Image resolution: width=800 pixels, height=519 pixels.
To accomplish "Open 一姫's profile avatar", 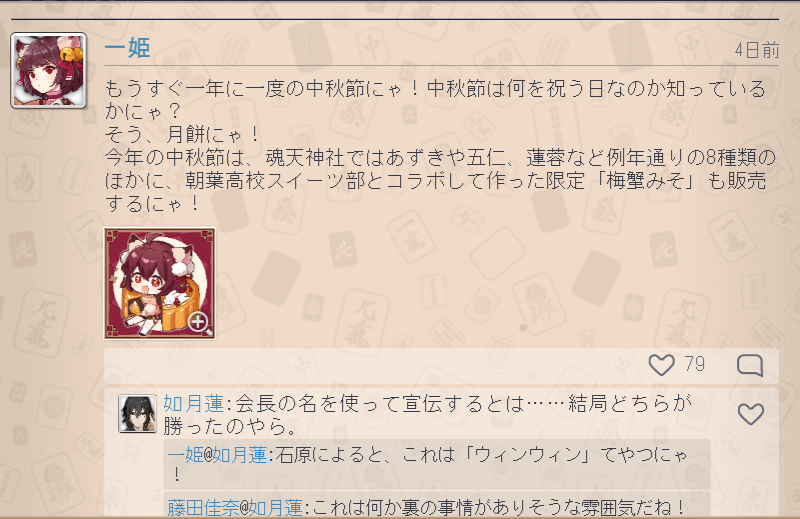I will (48, 70).
